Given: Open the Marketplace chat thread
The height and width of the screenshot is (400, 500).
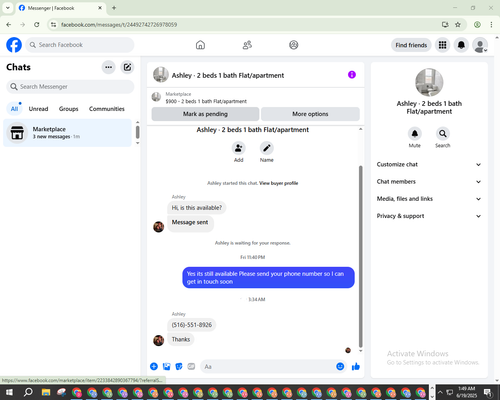Looking at the screenshot, I should pos(67,133).
